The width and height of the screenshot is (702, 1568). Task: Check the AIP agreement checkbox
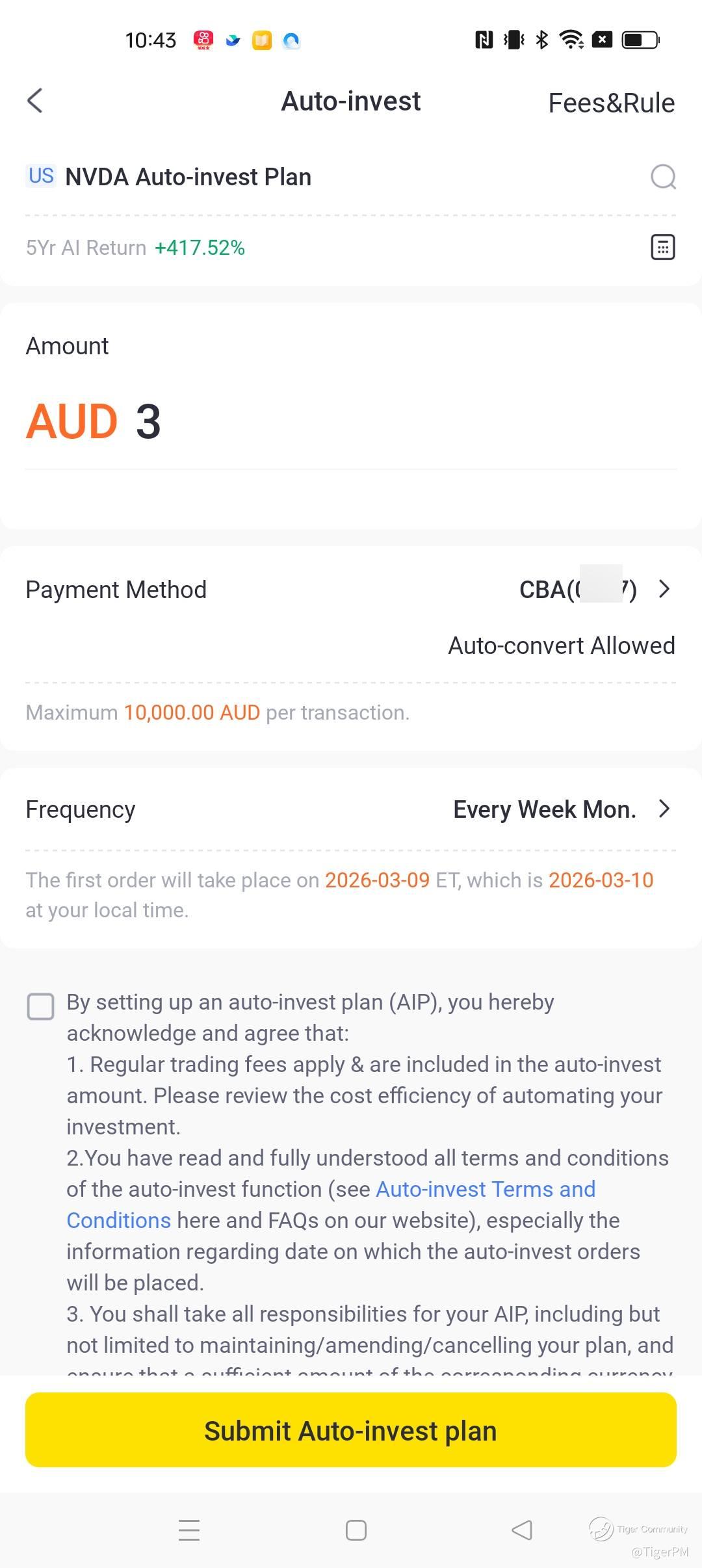click(x=40, y=1006)
